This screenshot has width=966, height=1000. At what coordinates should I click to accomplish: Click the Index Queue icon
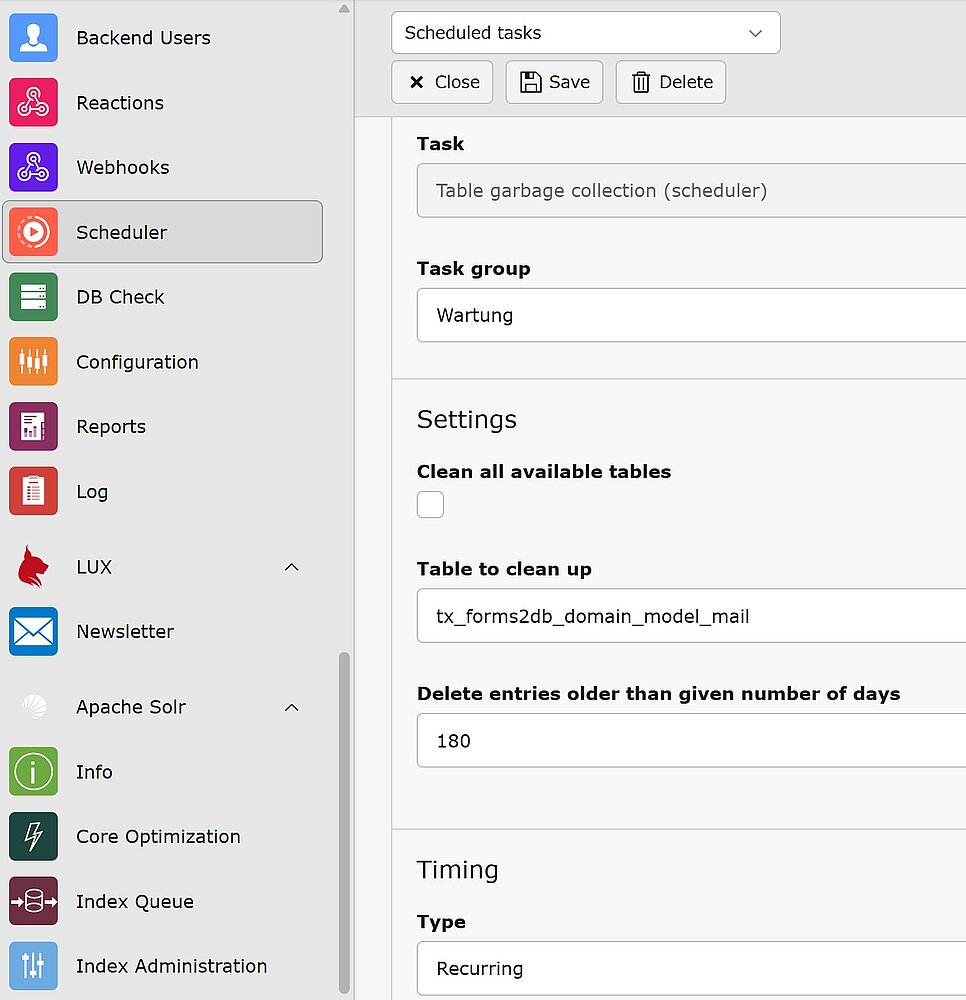tap(33, 902)
